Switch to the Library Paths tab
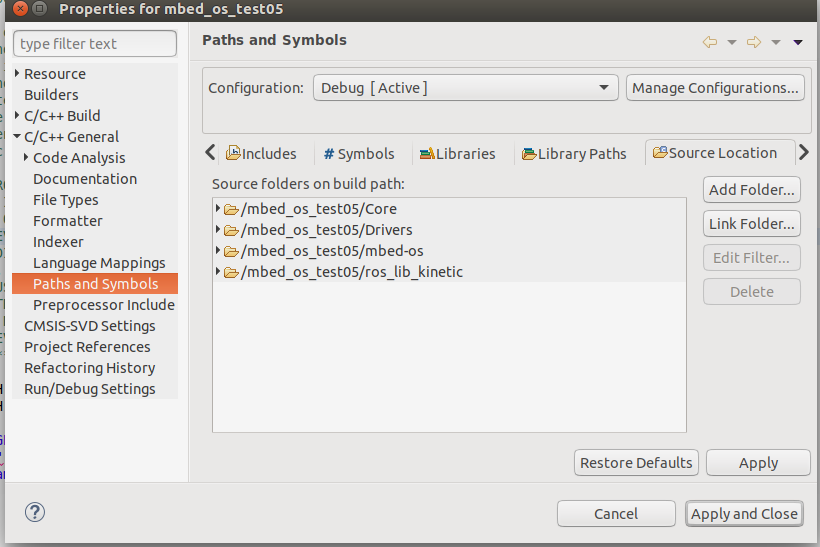 [574, 154]
